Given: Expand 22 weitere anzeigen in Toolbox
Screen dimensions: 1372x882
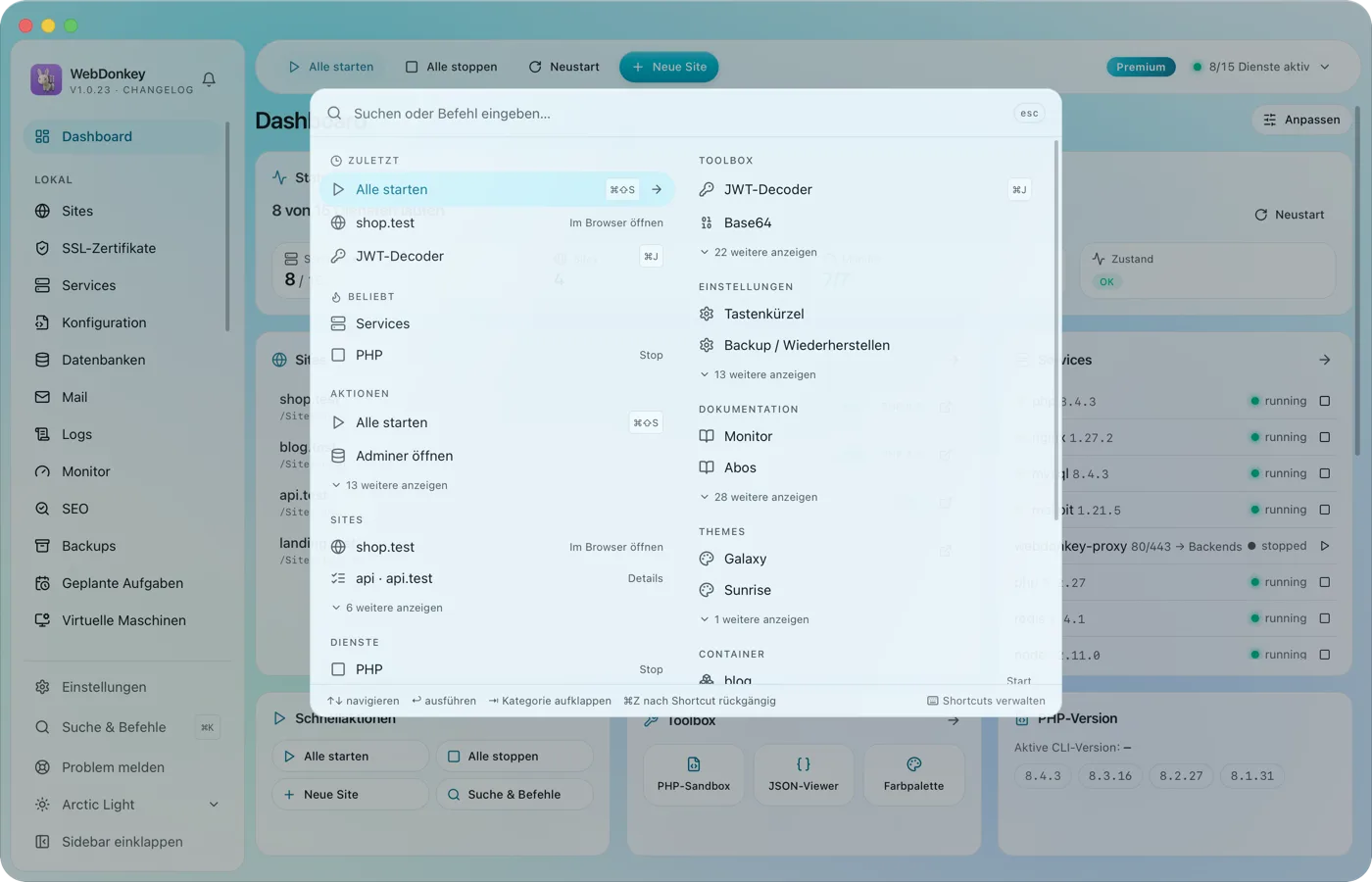Looking at the screenshot, I should [759, 252].
